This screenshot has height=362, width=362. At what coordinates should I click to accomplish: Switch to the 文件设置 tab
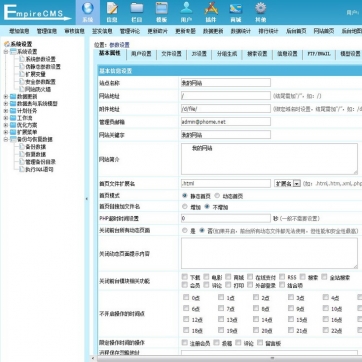click(171, 54)
